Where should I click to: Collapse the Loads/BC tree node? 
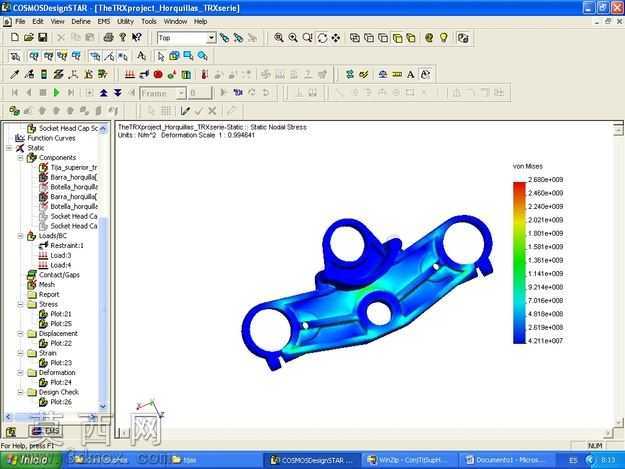[x=20, y=236]
